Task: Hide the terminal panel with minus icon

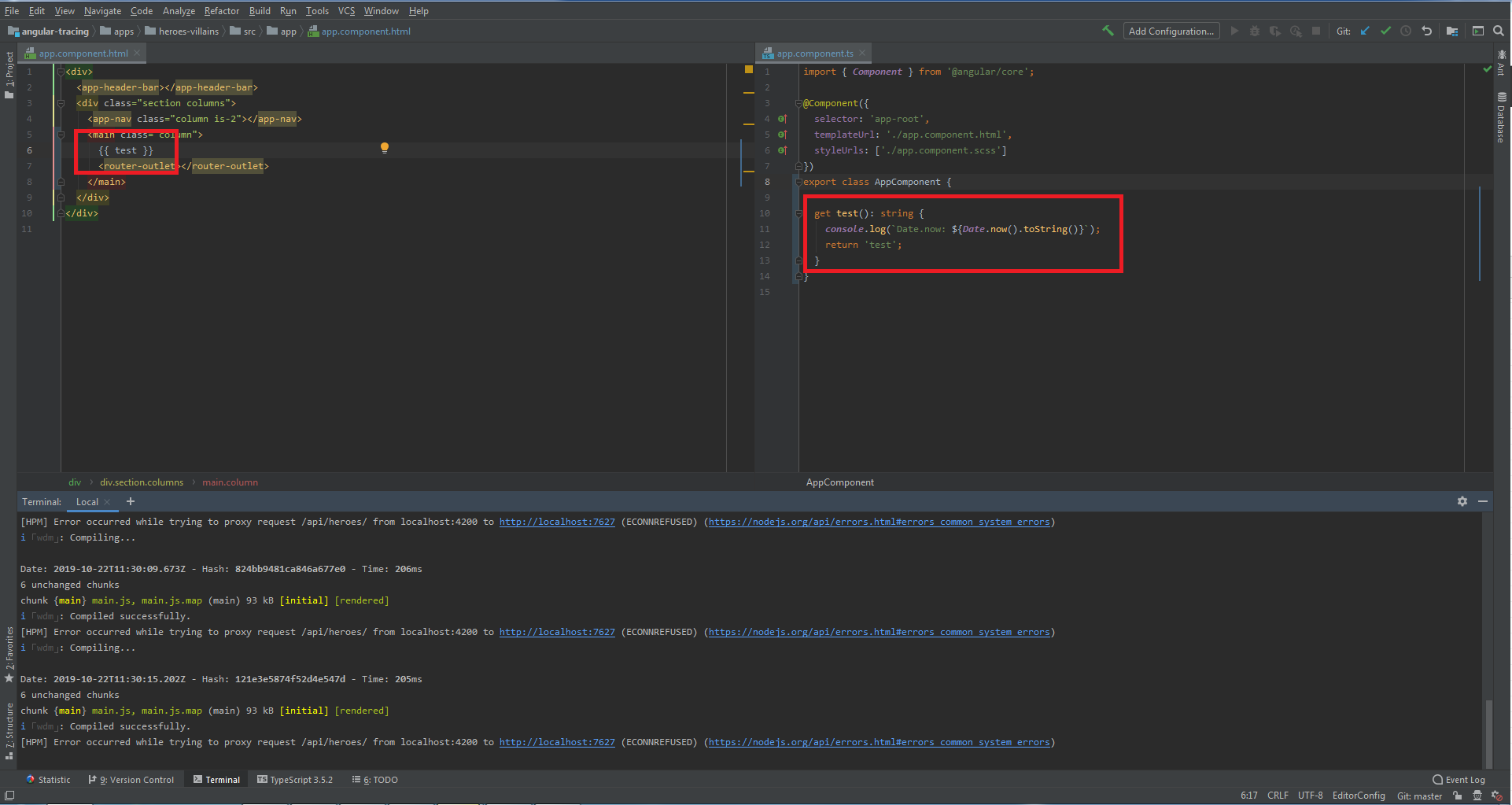Action: pyautogui.click(x=1483, y=501)
